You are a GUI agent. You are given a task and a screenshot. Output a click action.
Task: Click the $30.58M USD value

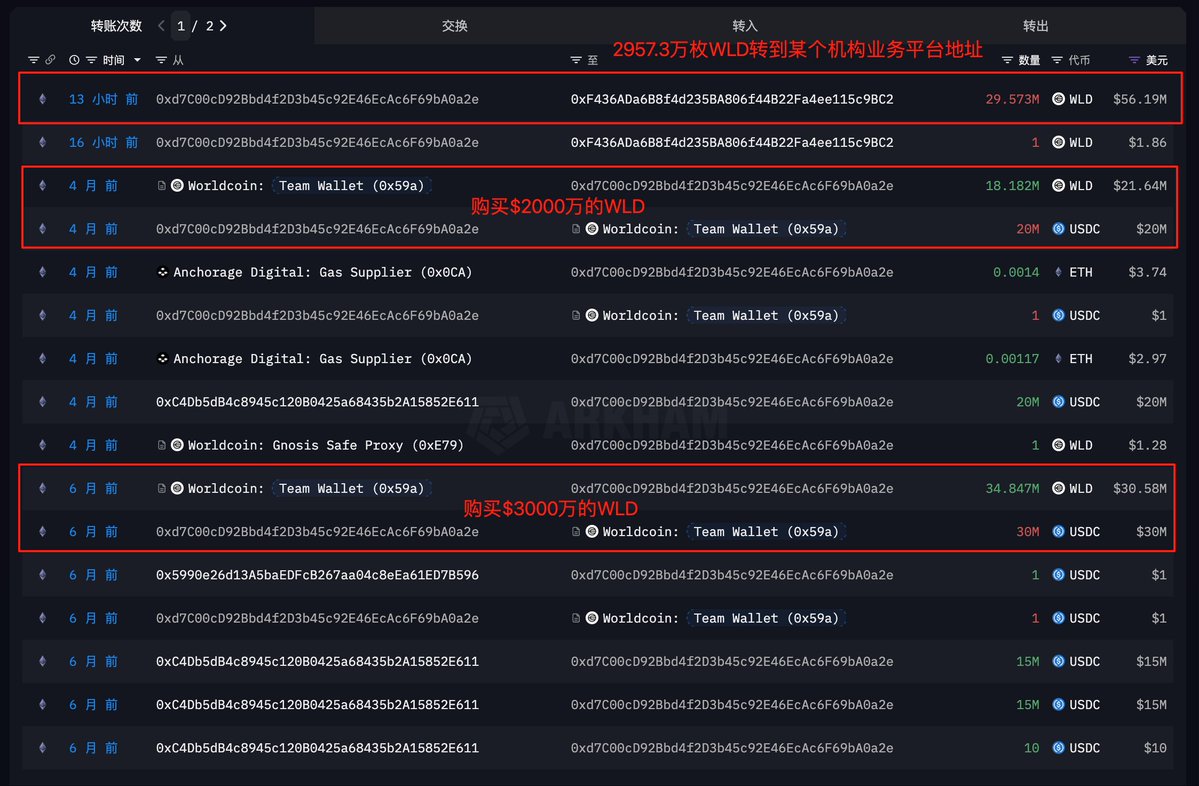click(x=1140, y=489)
